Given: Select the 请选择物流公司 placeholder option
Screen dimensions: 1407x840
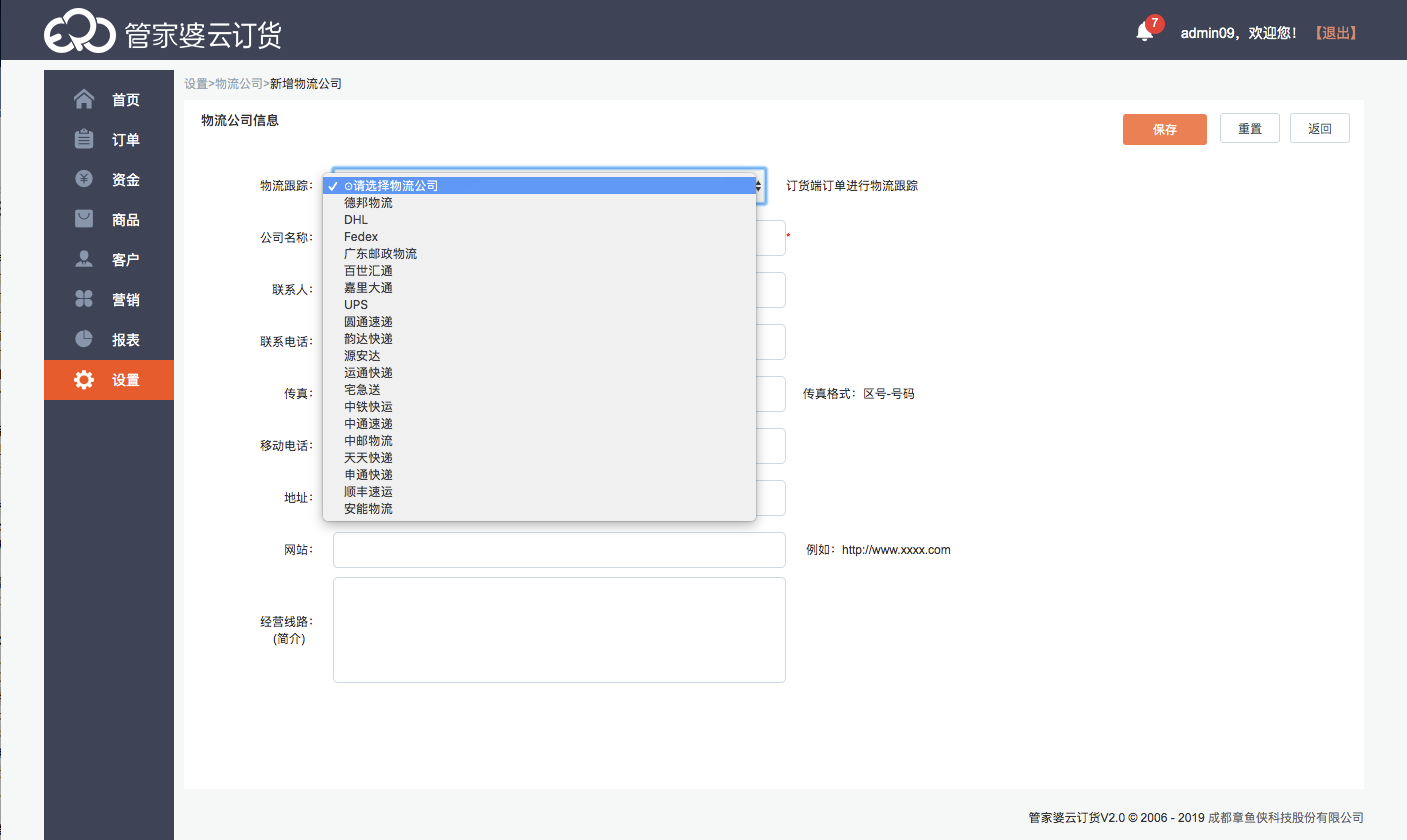Looking at the screenshot, I should tap(539, 186).
